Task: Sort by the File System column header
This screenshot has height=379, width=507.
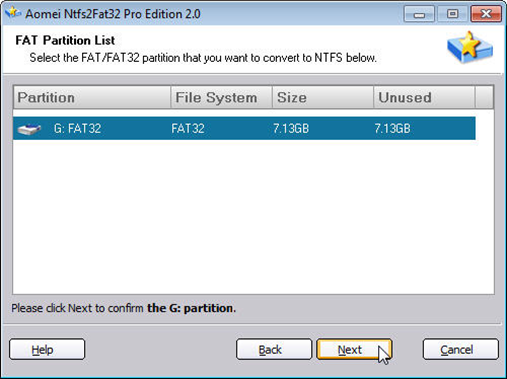Action: point(221,97)
